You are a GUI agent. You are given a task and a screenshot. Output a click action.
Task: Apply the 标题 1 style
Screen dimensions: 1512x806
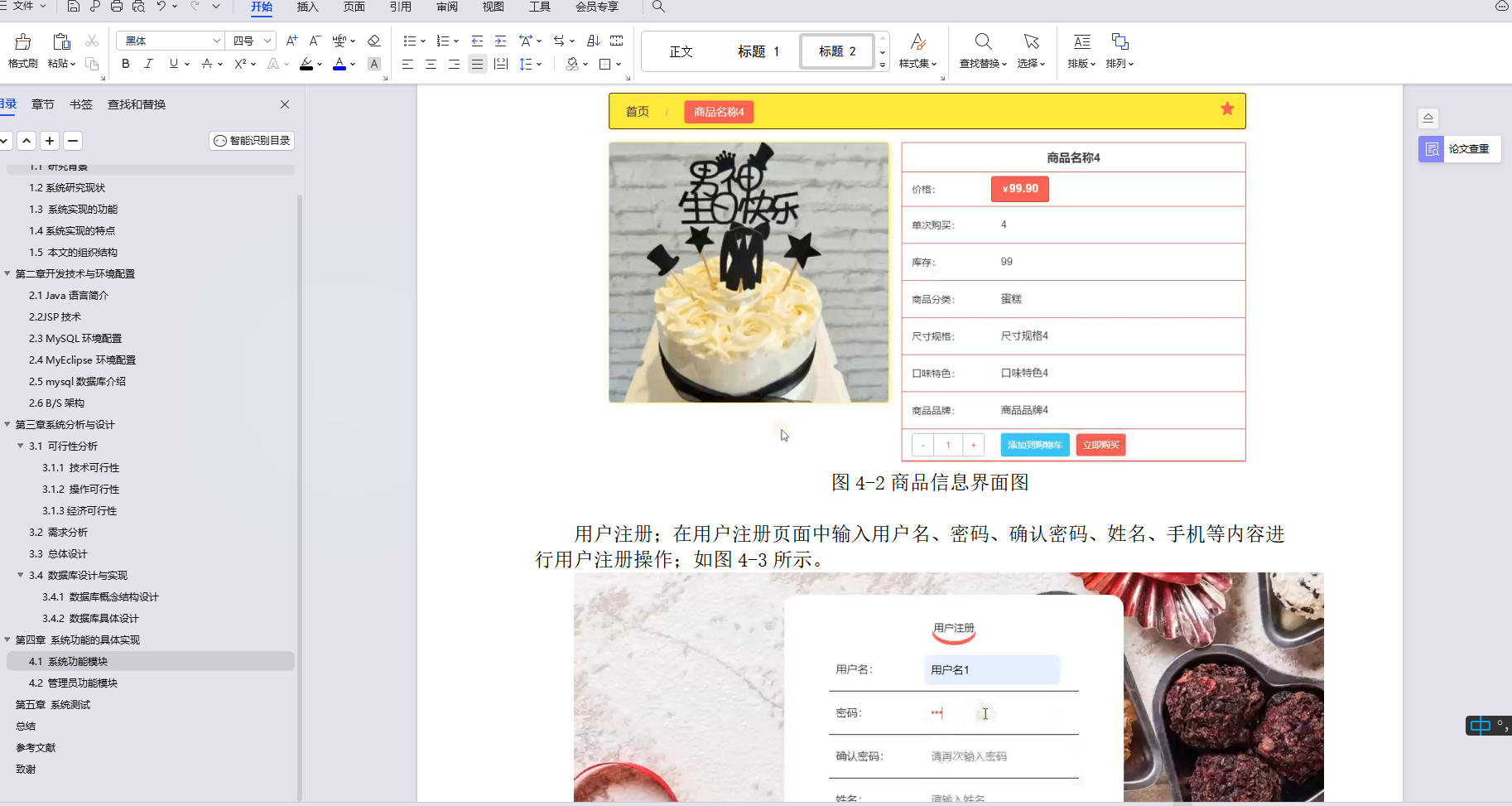(758, 51)
